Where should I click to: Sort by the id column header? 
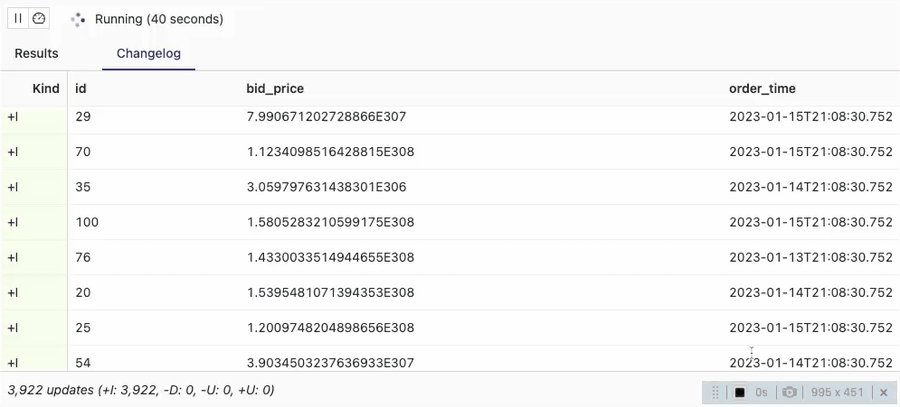(x=81, y=88)
